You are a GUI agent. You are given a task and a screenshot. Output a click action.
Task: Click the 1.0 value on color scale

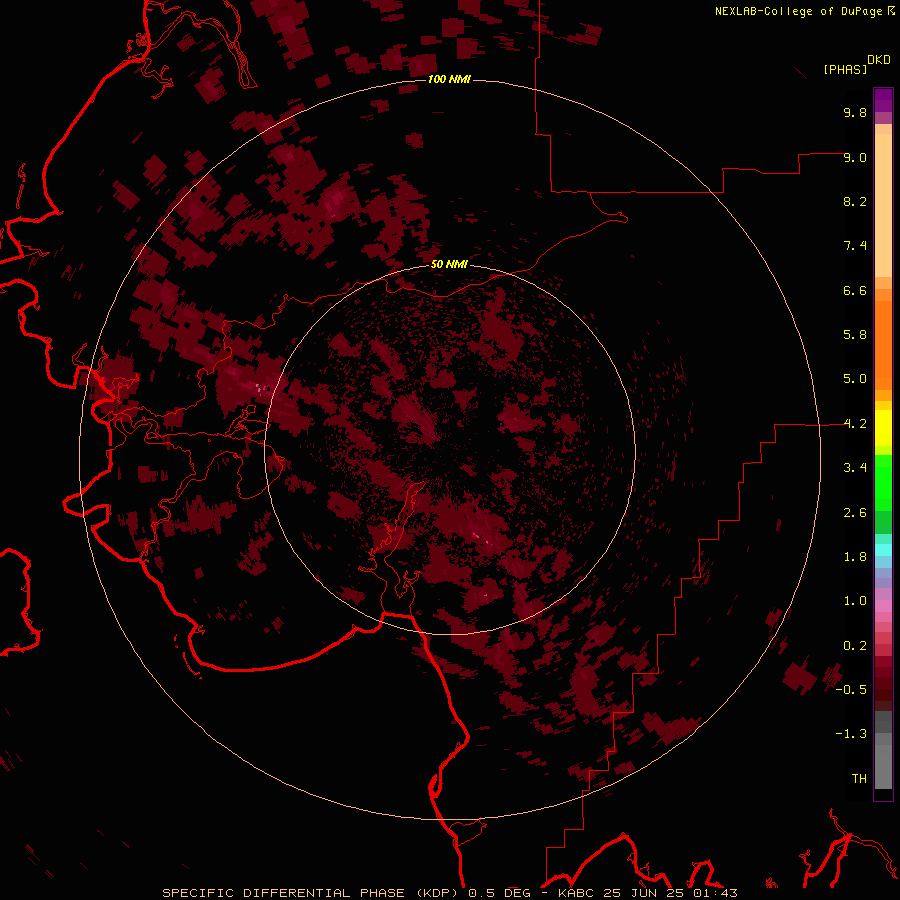click(x=855, y=601)
